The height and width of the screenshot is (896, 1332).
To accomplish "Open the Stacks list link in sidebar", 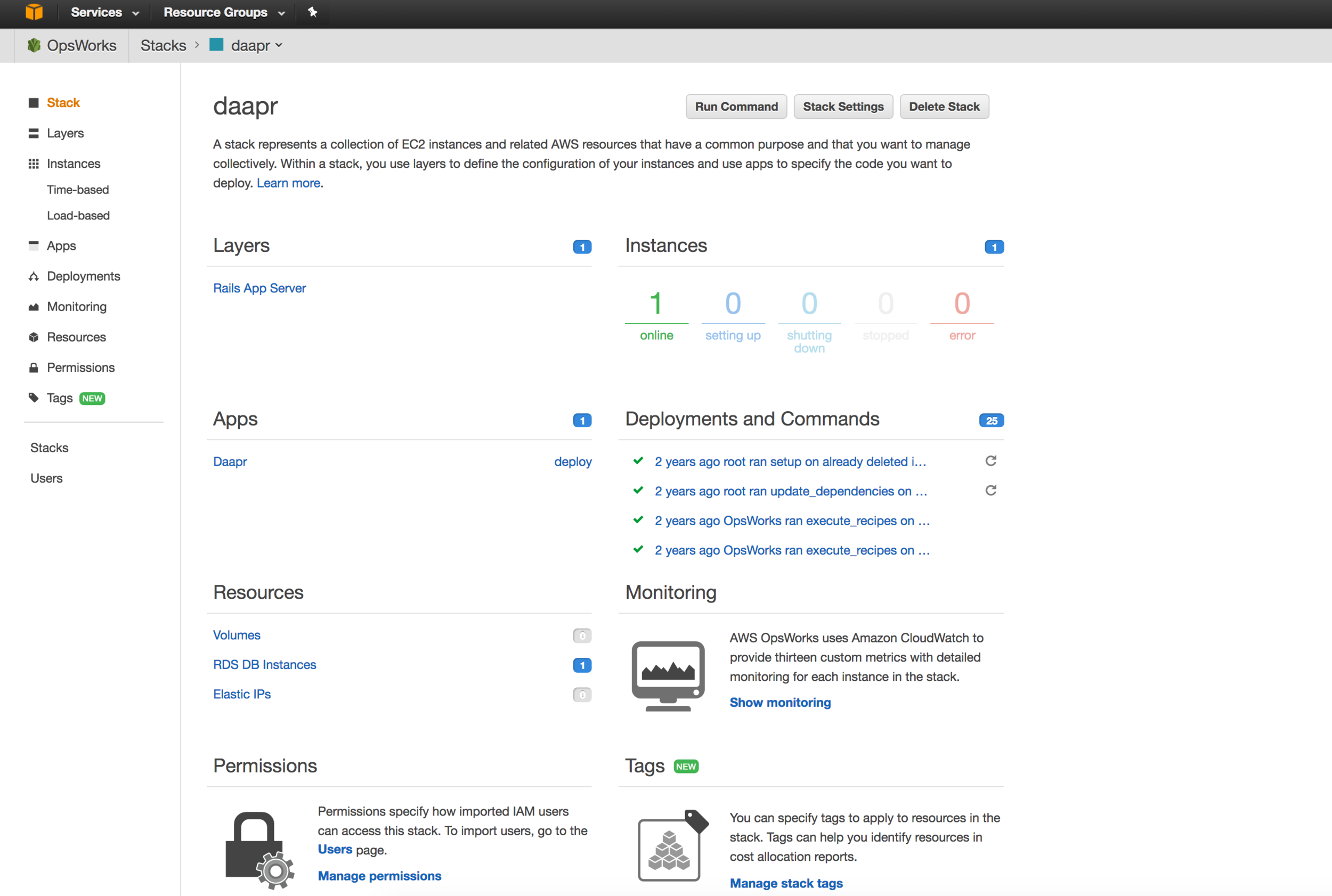I will 49,447.
